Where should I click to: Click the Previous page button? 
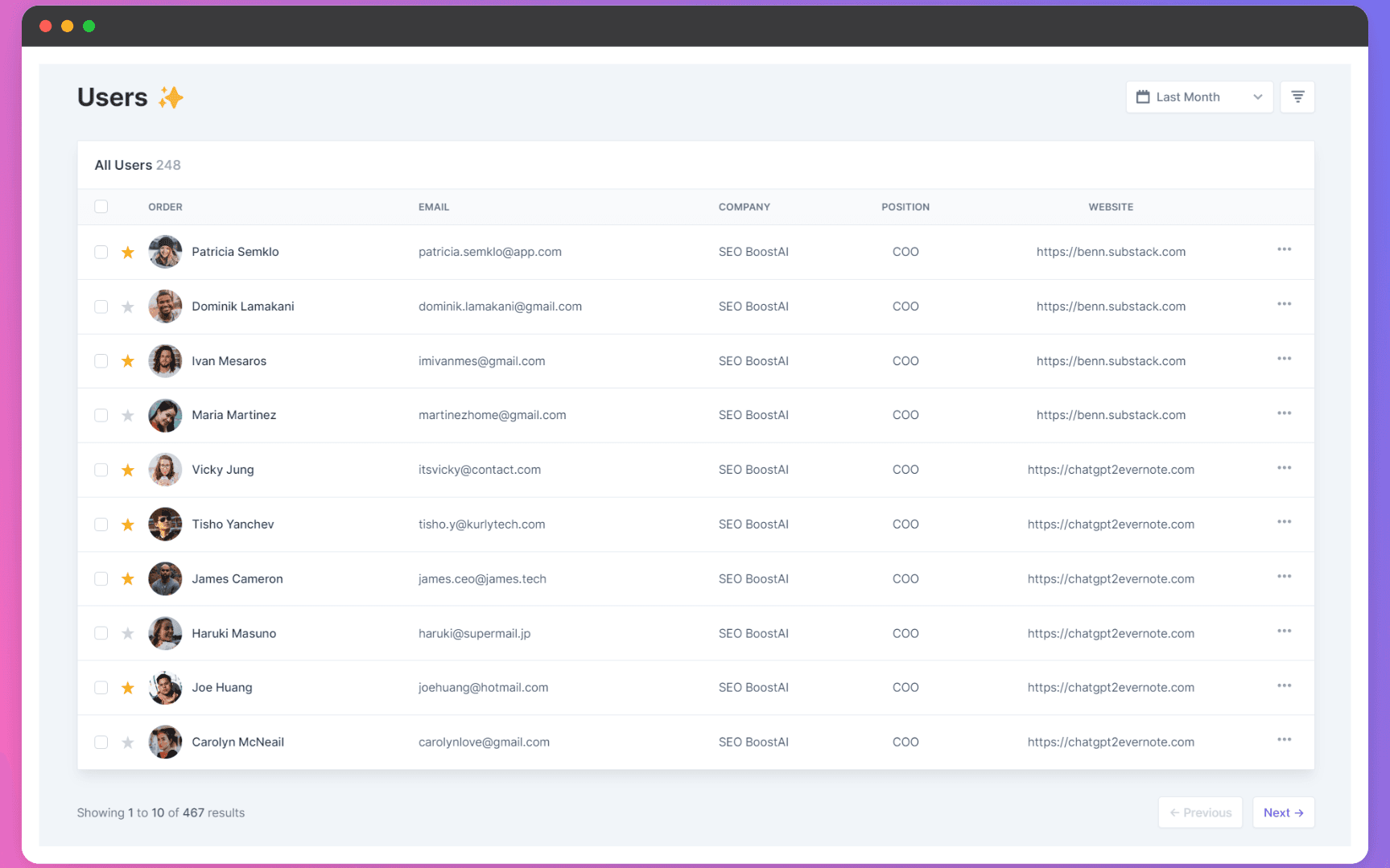1200,812
